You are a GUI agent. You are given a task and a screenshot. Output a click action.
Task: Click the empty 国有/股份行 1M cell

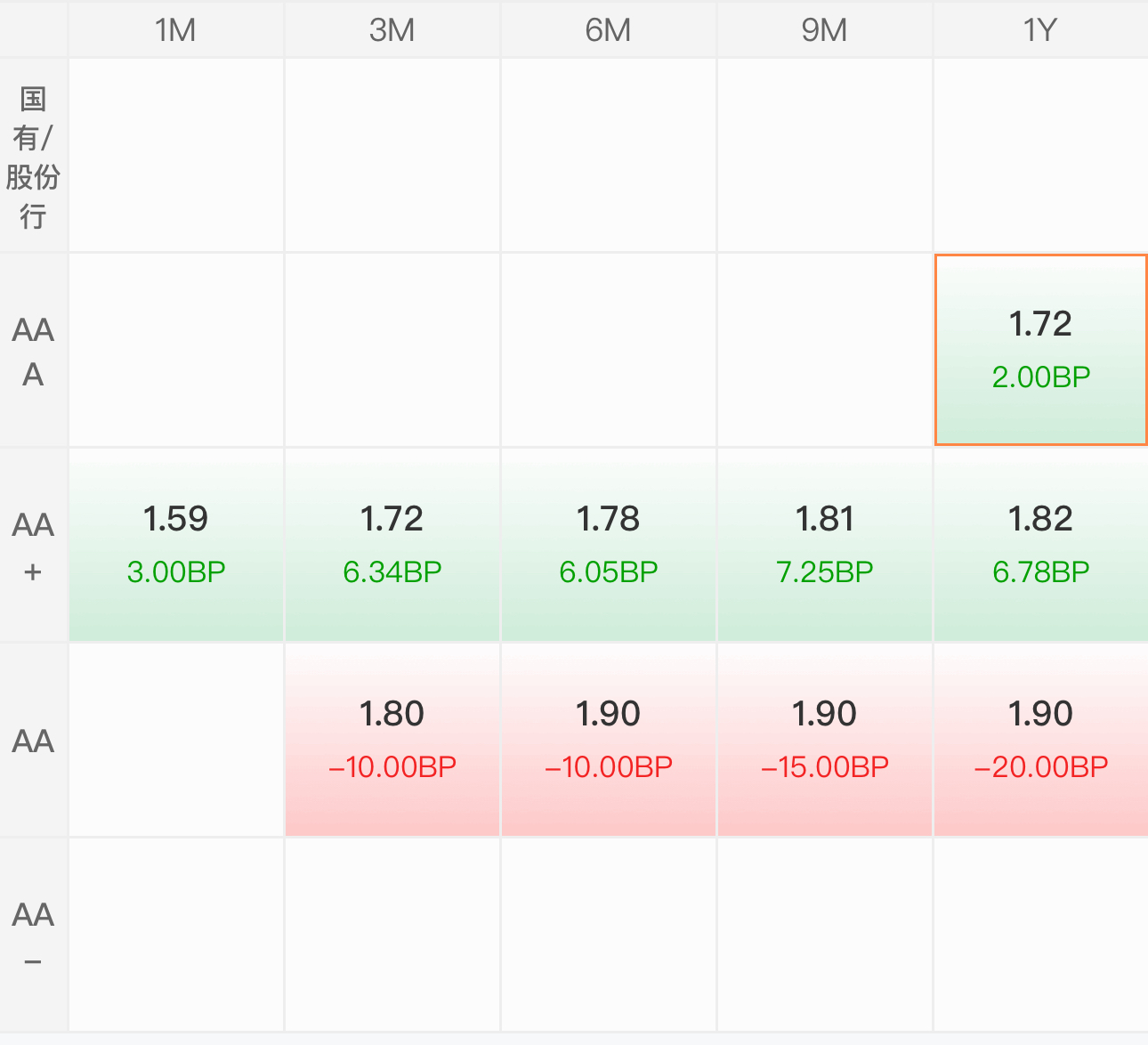176,156
